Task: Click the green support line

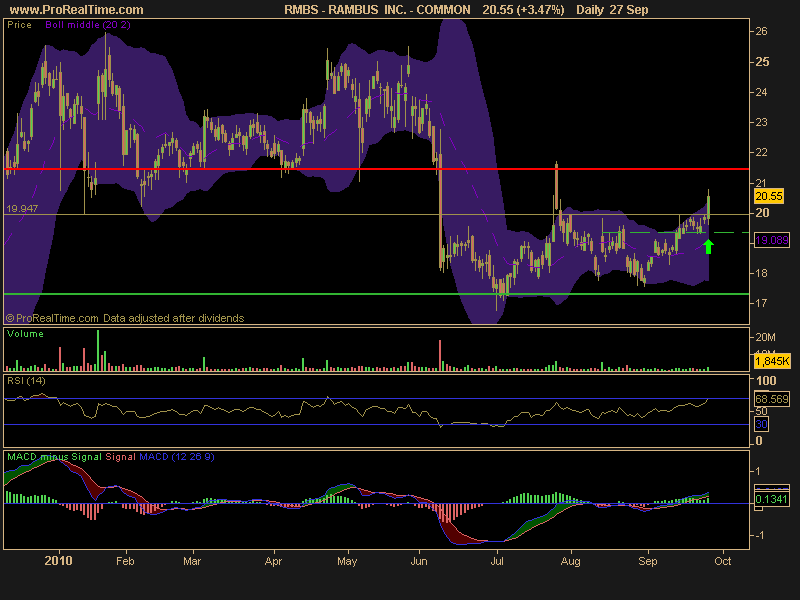Action: (377, 294)
